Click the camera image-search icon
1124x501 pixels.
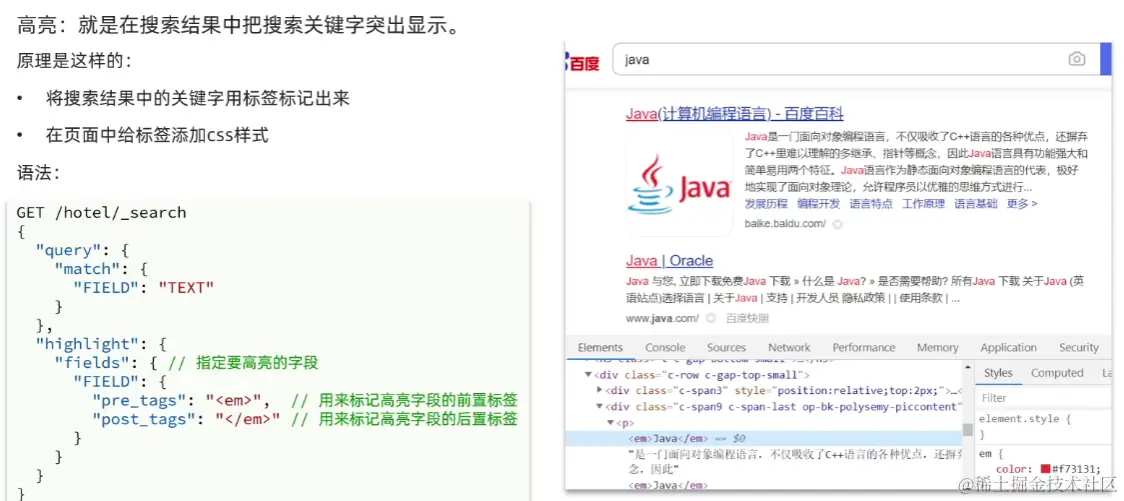click(1077, 59)
